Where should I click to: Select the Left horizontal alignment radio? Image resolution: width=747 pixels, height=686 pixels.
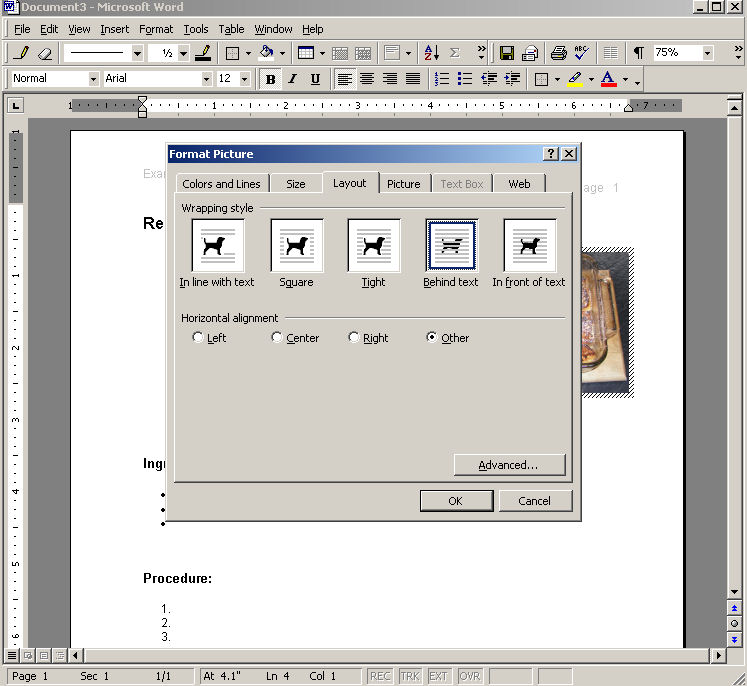click(x=198, y=338)
